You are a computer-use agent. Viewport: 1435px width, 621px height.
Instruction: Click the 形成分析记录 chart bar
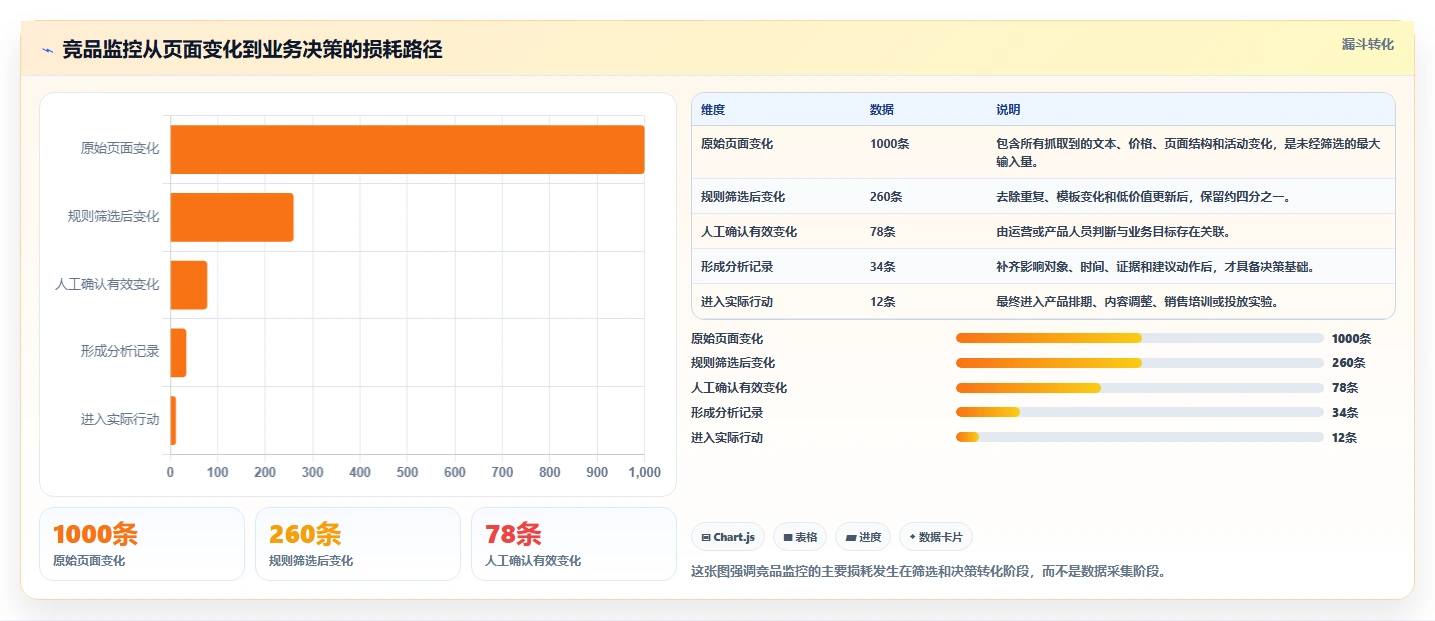pos(179,353)
